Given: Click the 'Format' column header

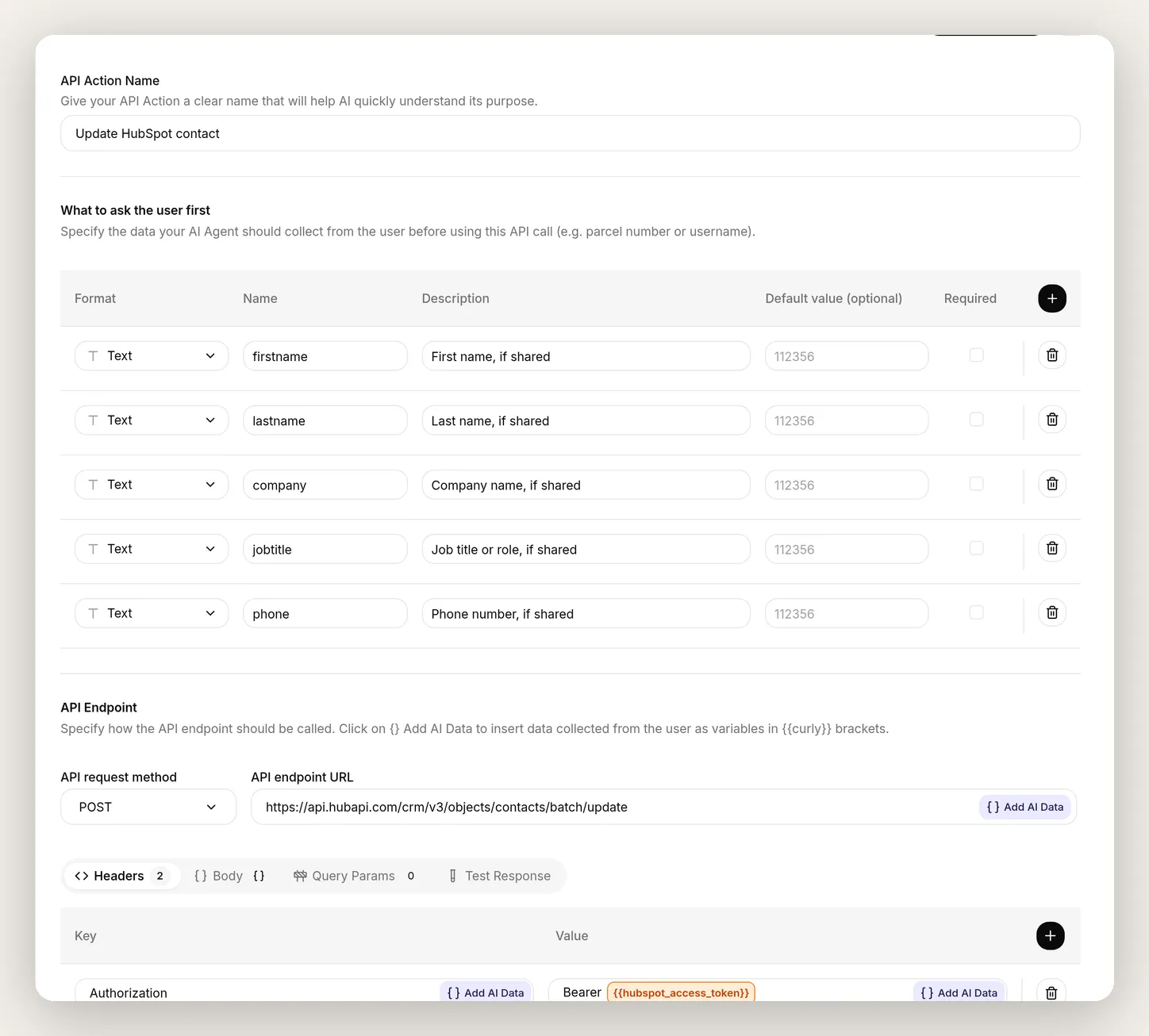Looking at the screenshot, I should pyautogui.click(x=95, y=298).
